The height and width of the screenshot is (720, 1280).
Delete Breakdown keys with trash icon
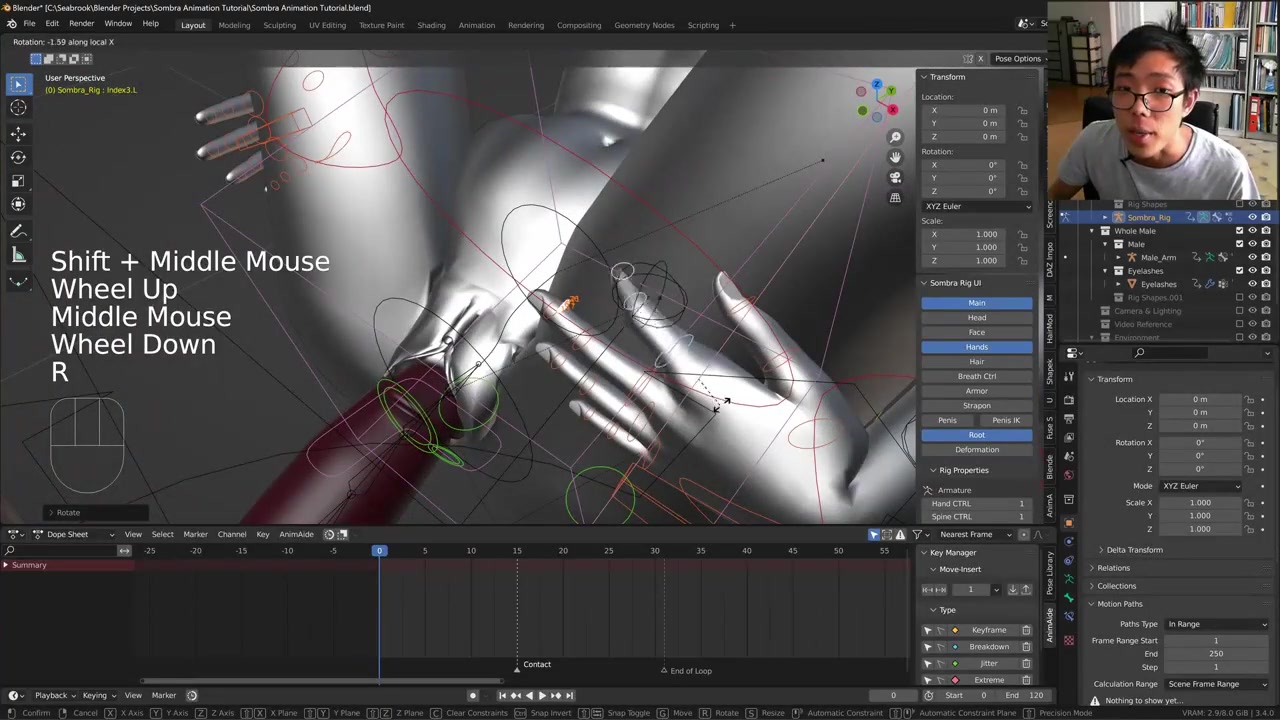click(1026, 647)
